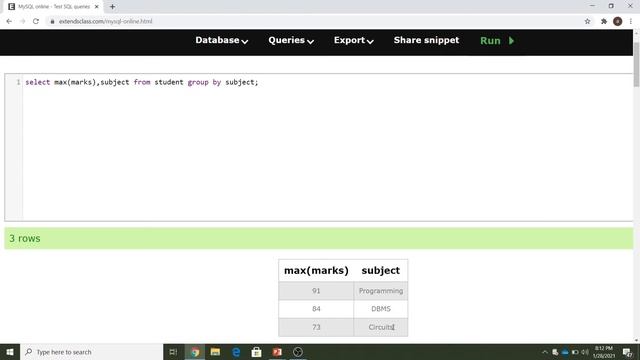
Task: Open Task View in the taskbar
Action: point(173,352)
